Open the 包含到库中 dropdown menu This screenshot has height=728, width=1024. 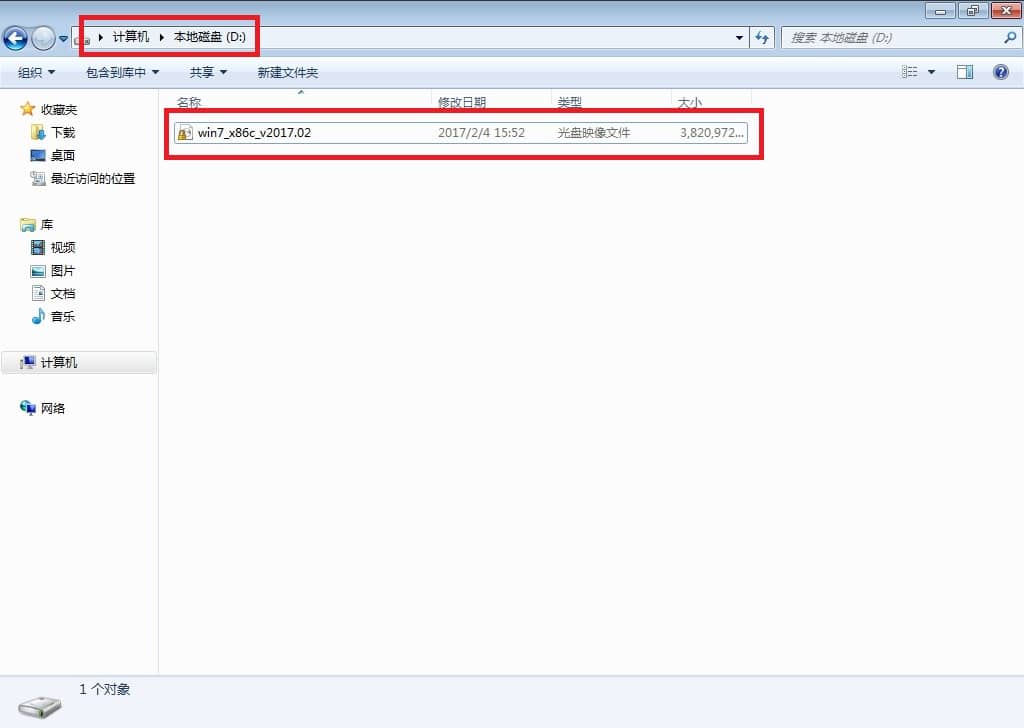pyautogui.click(x=122, y=72)
